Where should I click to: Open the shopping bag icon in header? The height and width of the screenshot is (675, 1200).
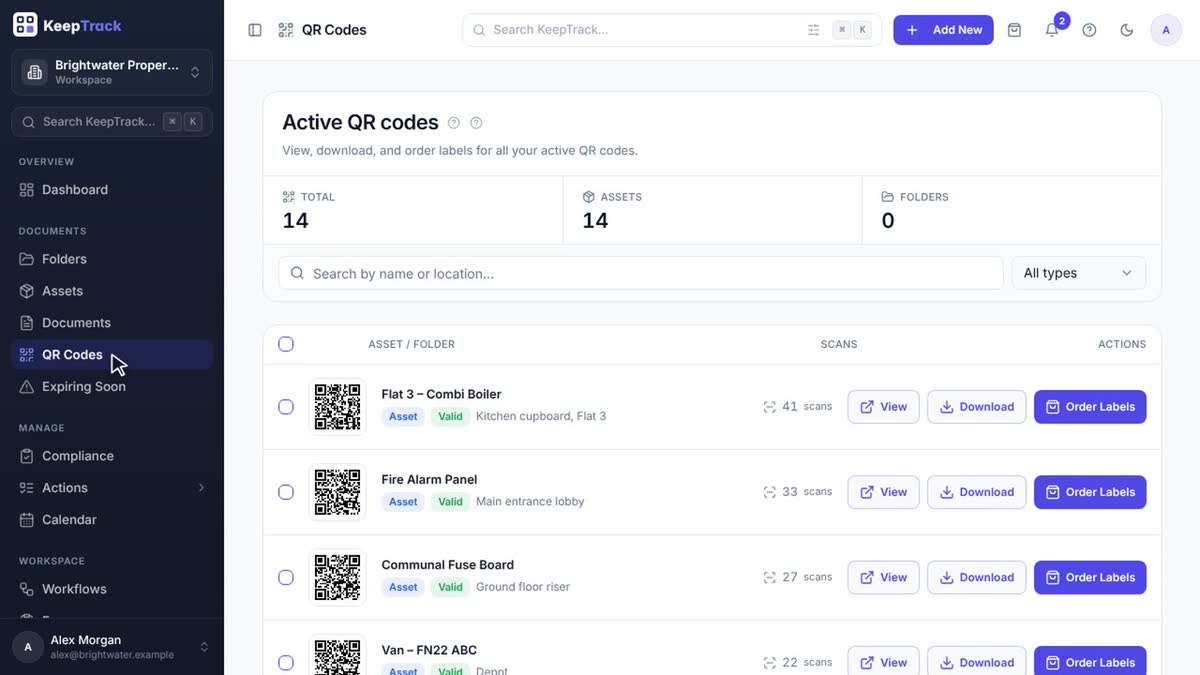[x=1014, y=30]
